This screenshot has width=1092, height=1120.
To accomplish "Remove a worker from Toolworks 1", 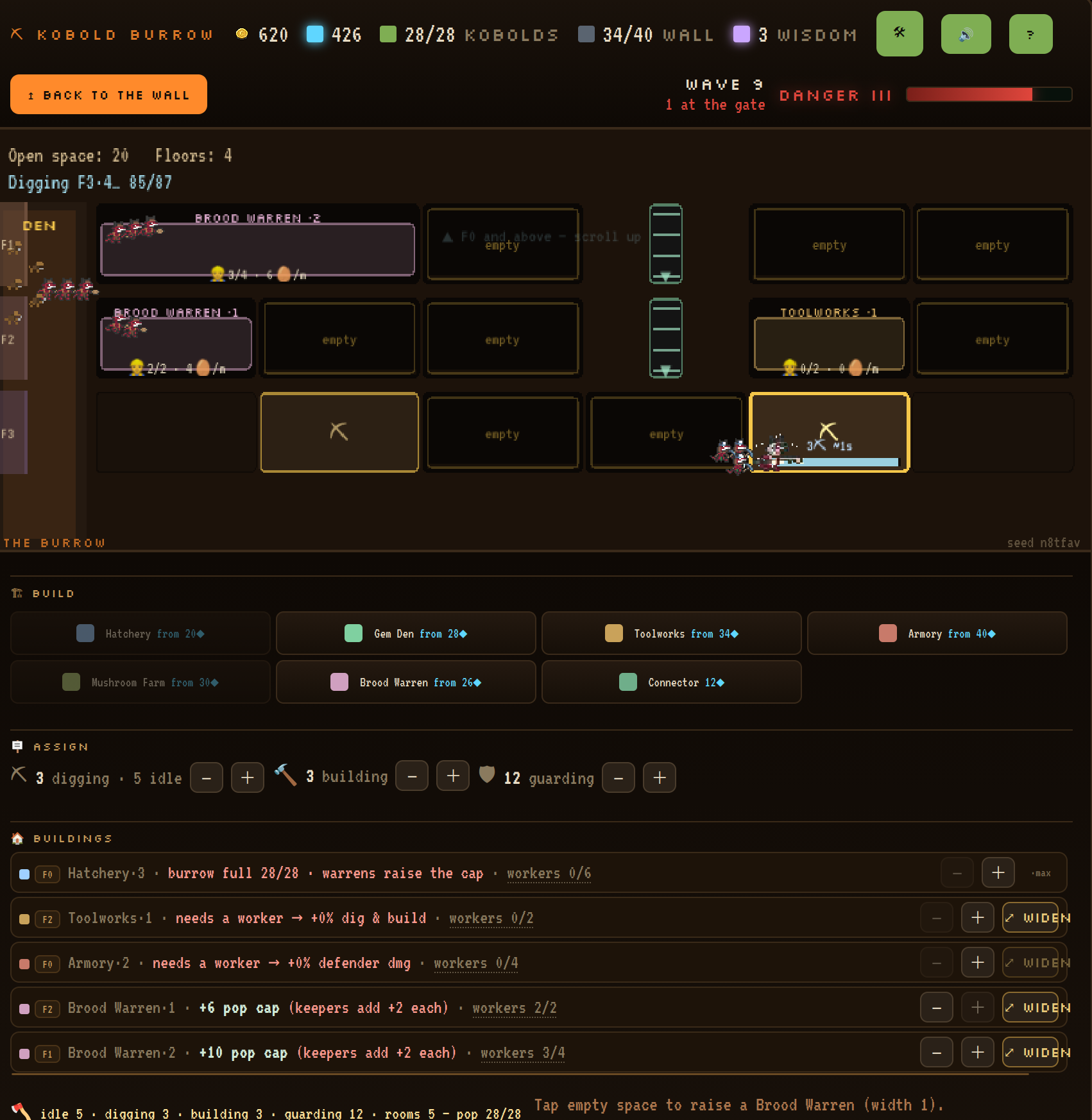I will [x=937, y=917].
